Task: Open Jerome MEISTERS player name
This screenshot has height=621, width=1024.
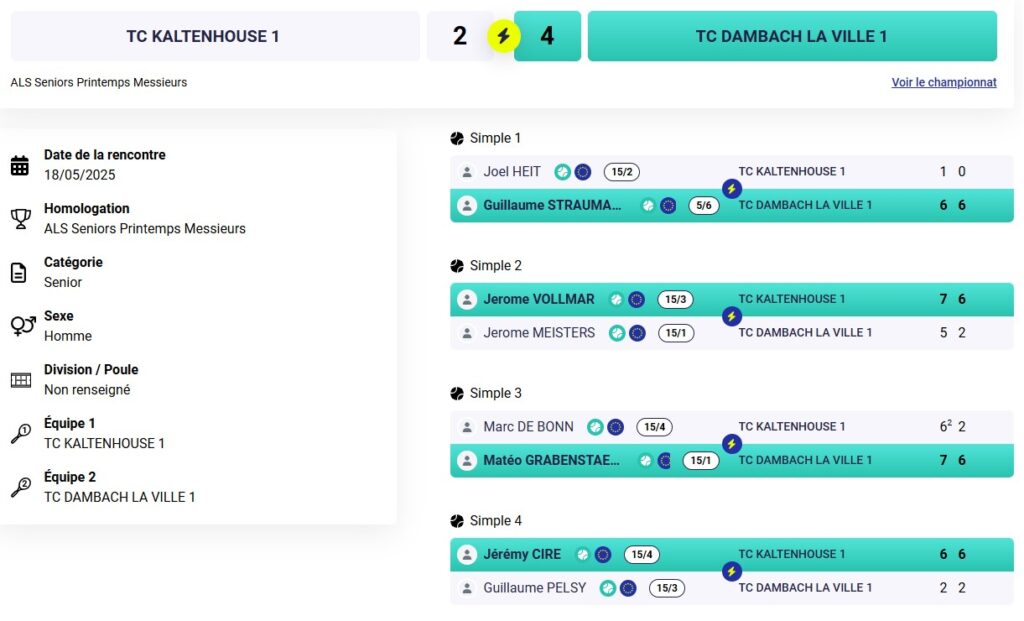Action: (x=539, y=333)
